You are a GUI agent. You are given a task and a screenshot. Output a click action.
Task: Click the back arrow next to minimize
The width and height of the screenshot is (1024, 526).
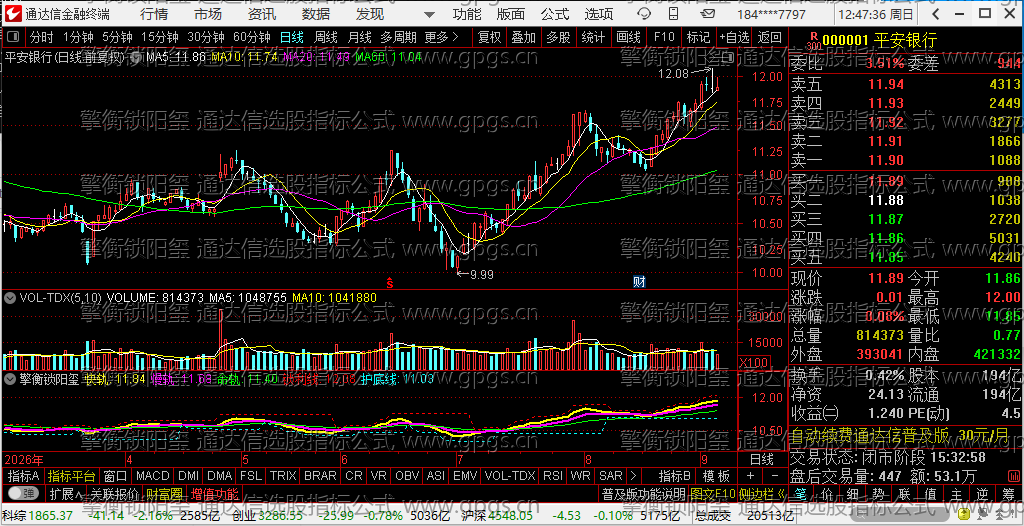click(936, 14)
